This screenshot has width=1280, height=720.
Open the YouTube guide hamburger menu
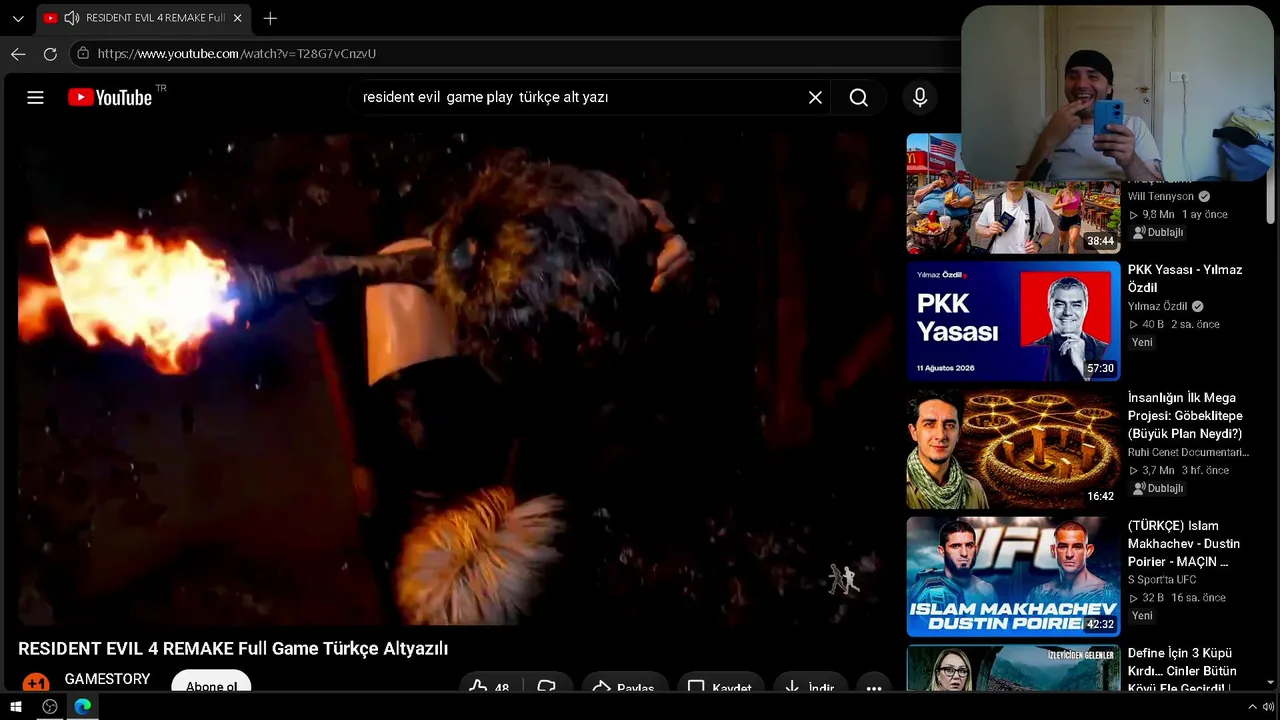coord(35,97)
